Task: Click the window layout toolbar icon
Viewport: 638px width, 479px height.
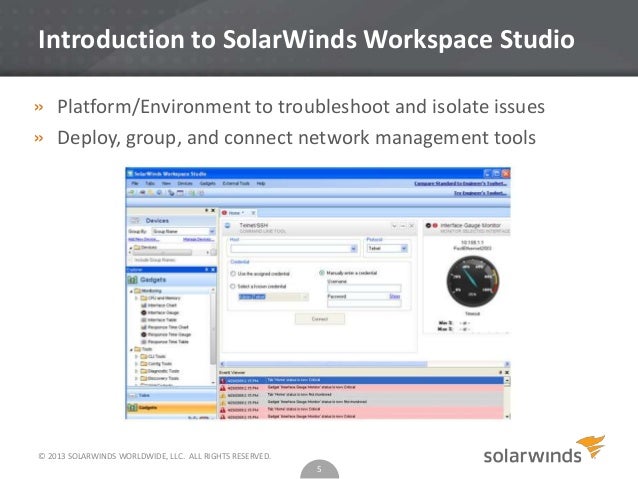Action: [180, 193]
